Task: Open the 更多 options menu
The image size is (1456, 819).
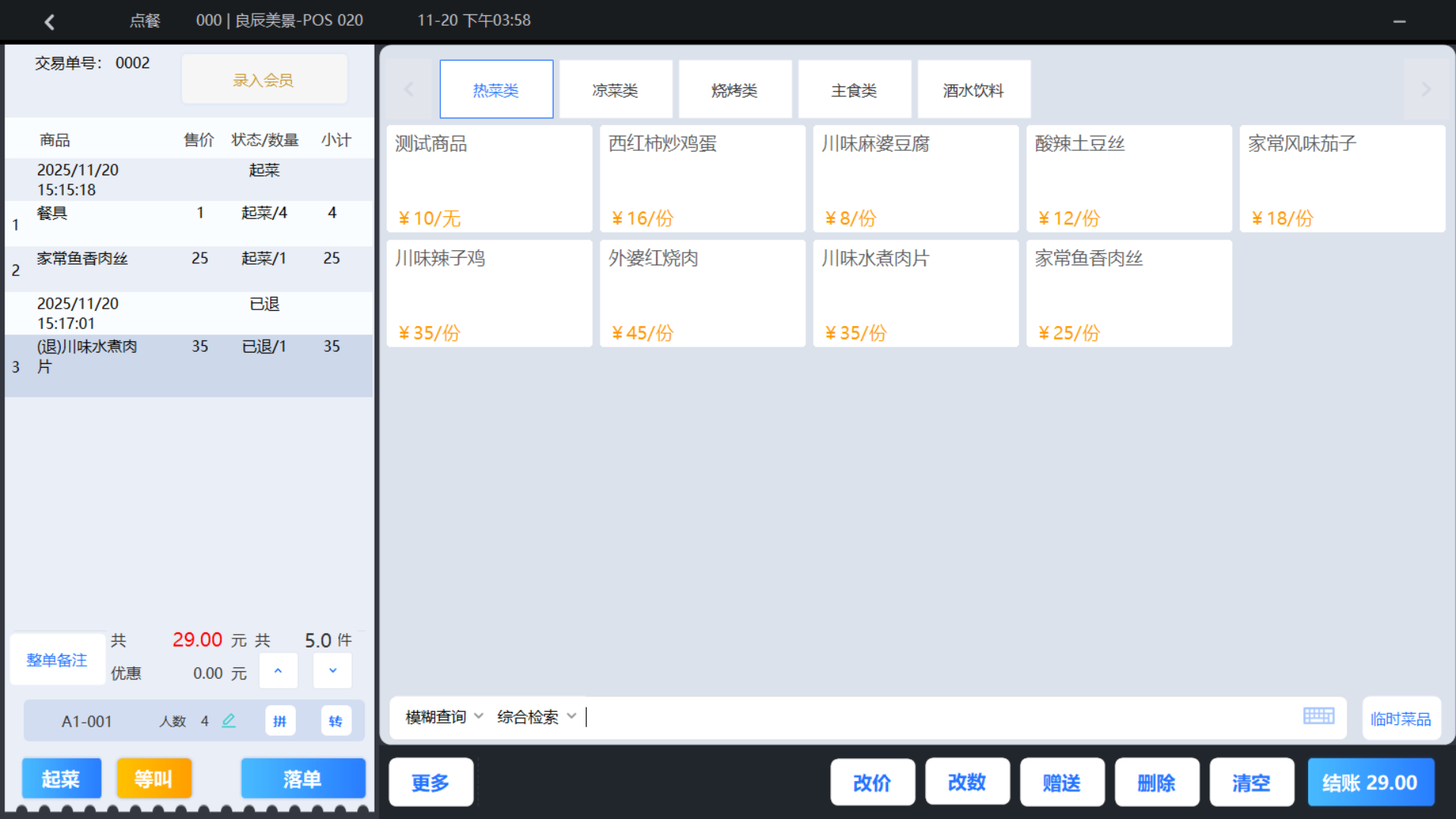Action: pyautogui.click(x=431, y=782)
